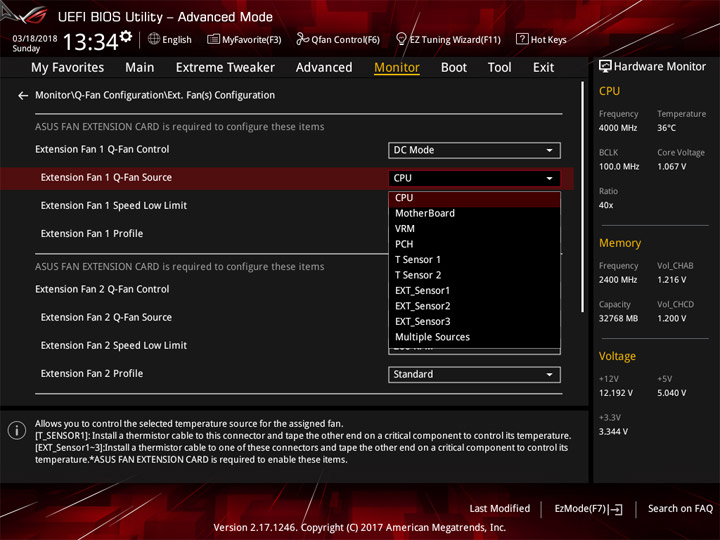Select VRM as fan source
Viewport: 720px width, 540px height.
pyautogui.click(x=474, y=229)
